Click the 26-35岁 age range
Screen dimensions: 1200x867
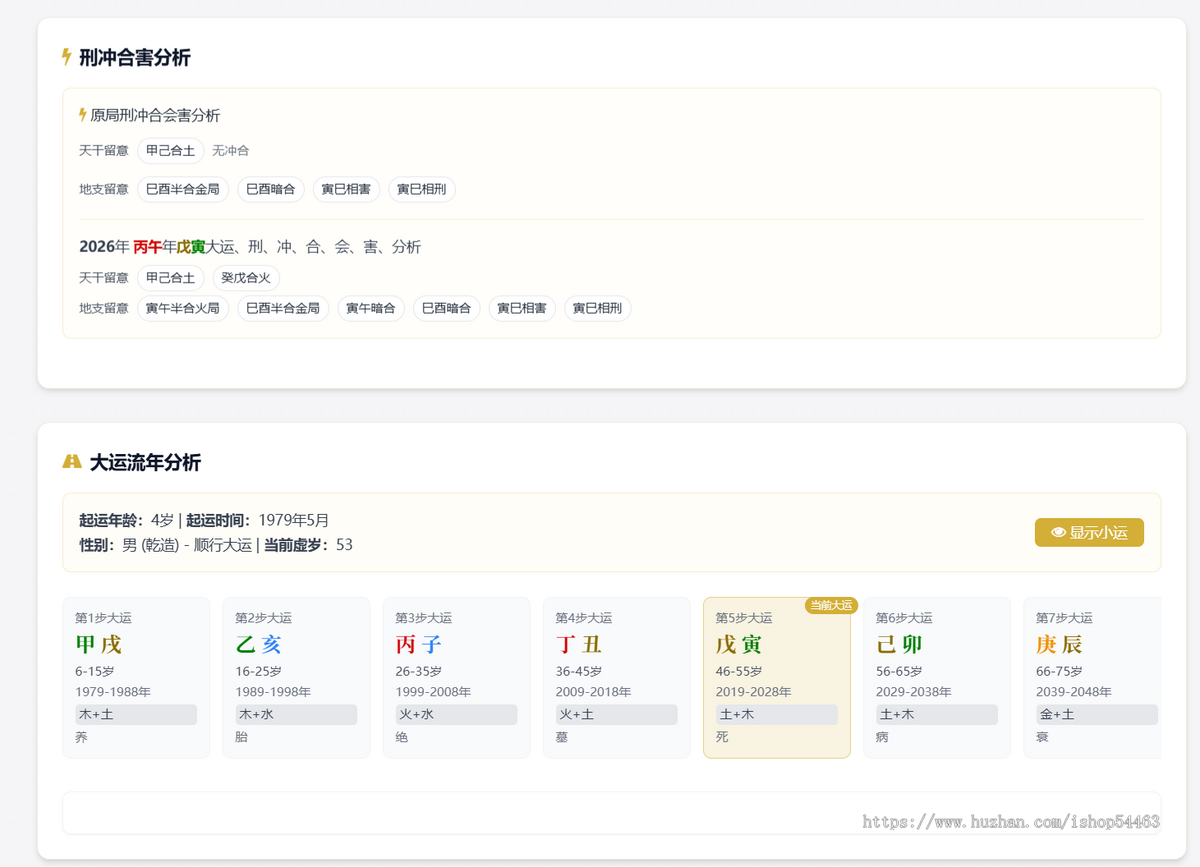419,672
